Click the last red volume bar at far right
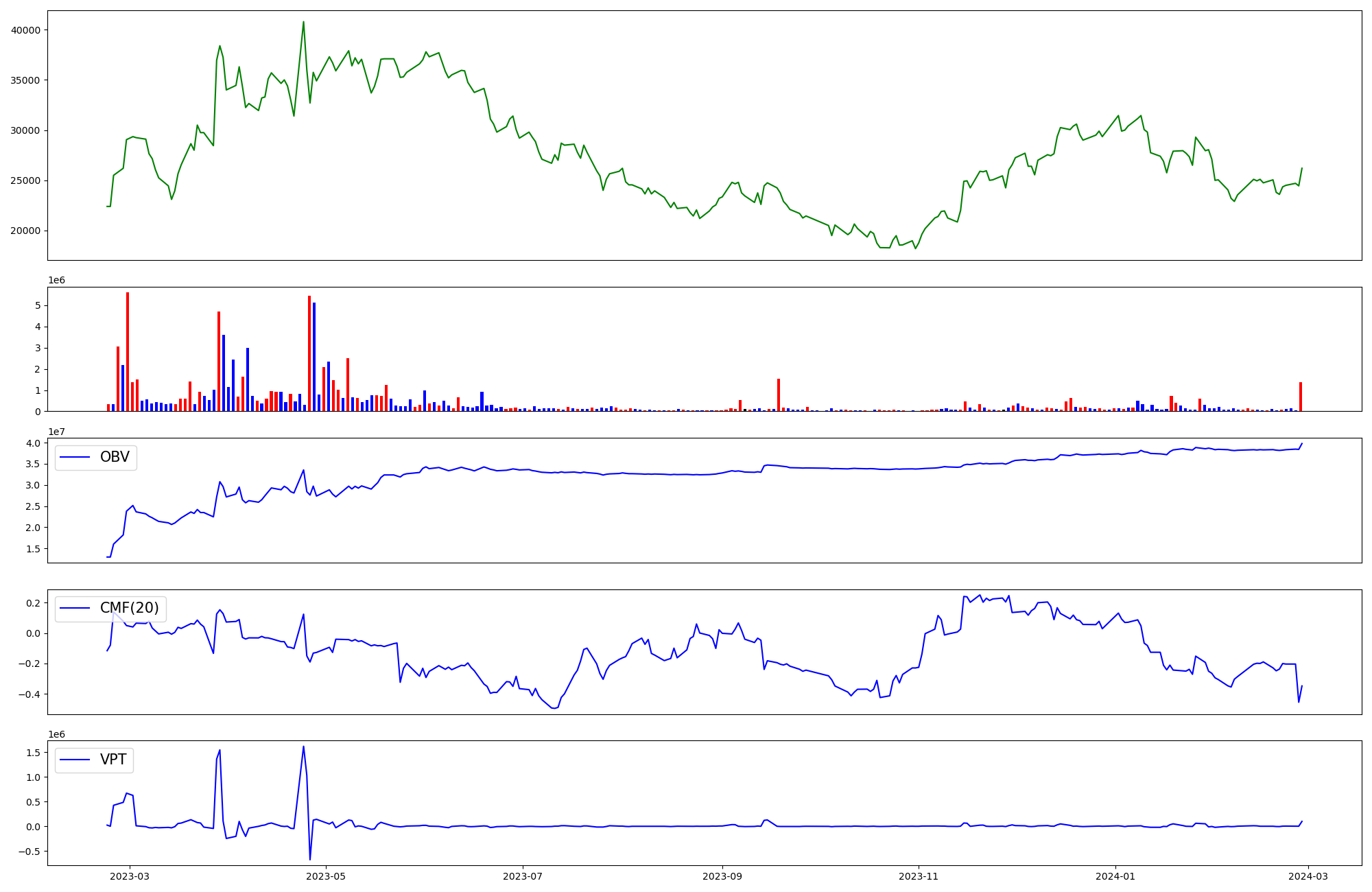 1301,397
